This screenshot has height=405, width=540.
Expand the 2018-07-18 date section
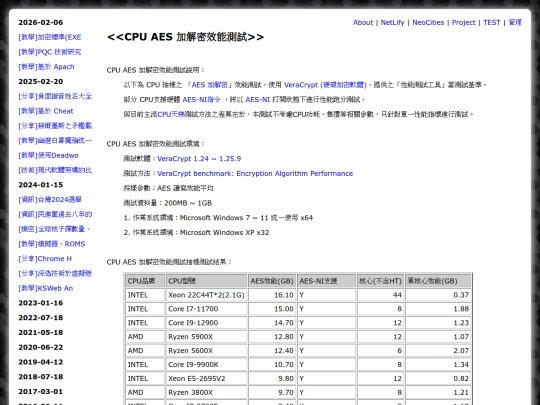click(41, 377)
